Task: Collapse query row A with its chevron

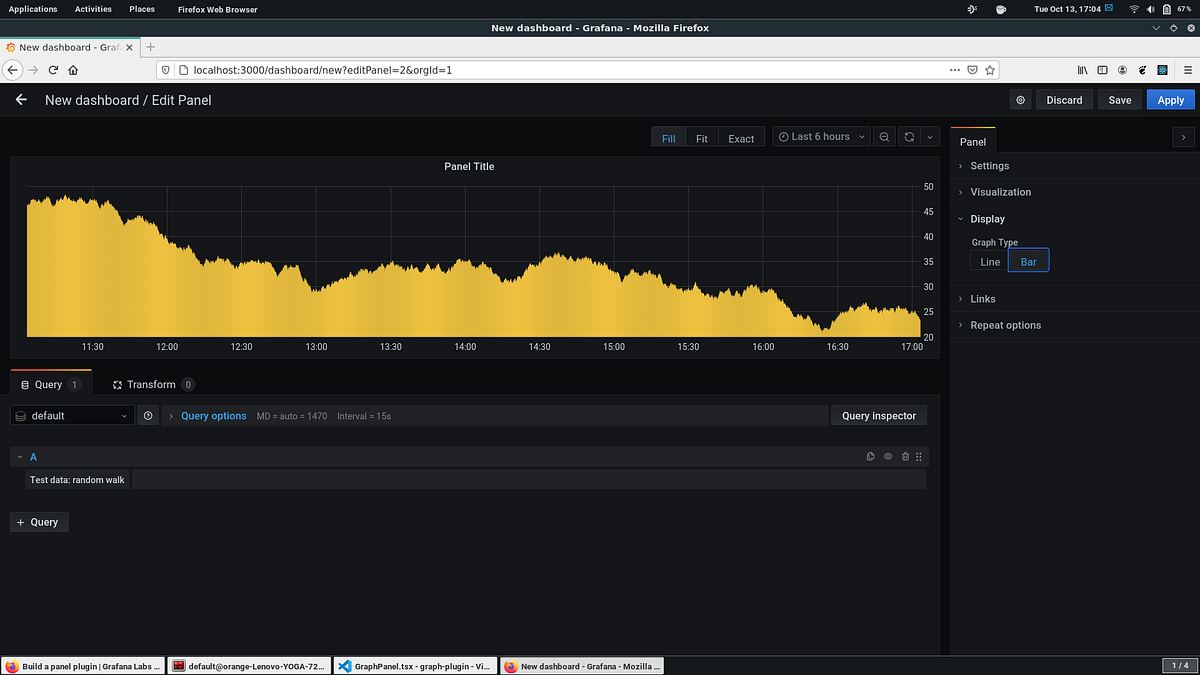Action: click(19, 456)
